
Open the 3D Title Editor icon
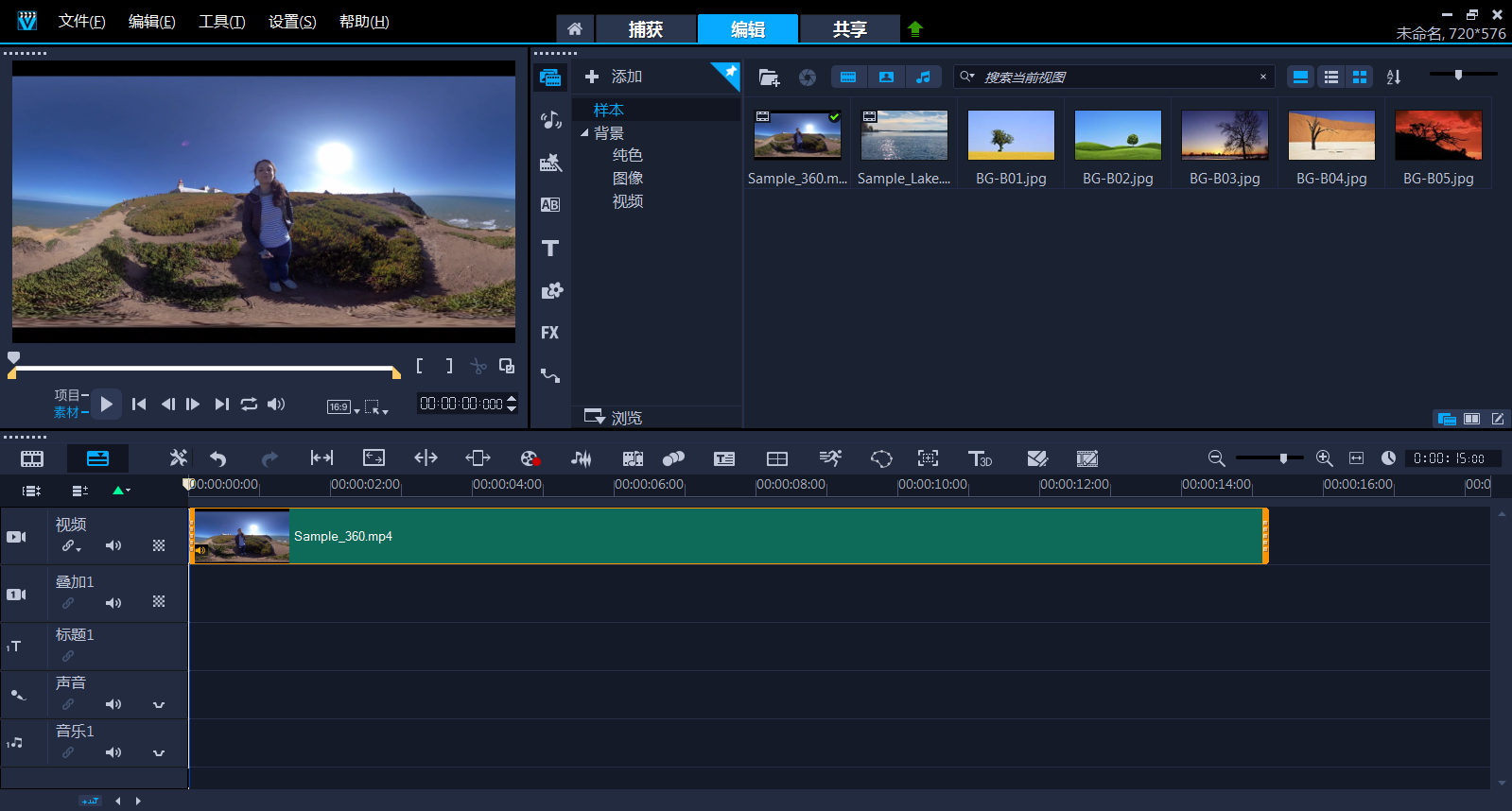(981, 458)
